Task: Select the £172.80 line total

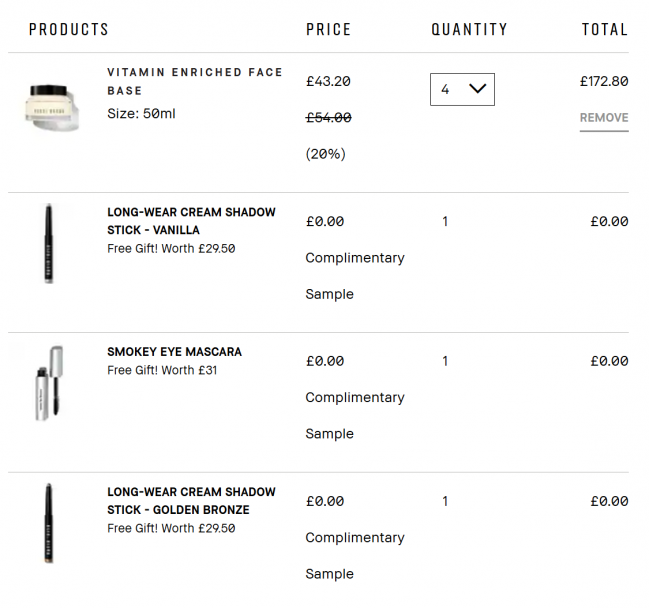Action: [604, 81]
